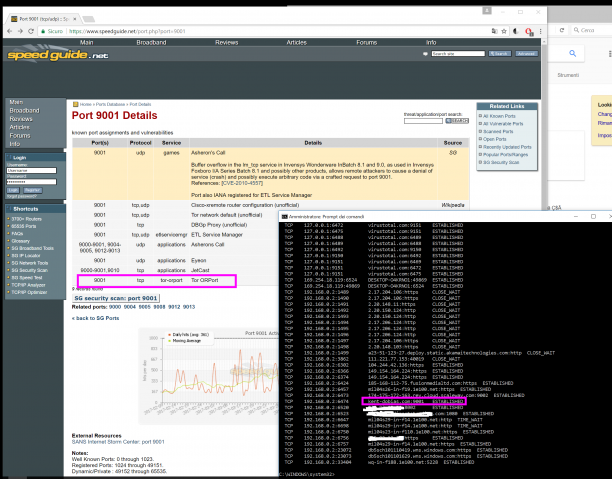Click the chat bubble icon beside Search site

[x=425, y=53]
